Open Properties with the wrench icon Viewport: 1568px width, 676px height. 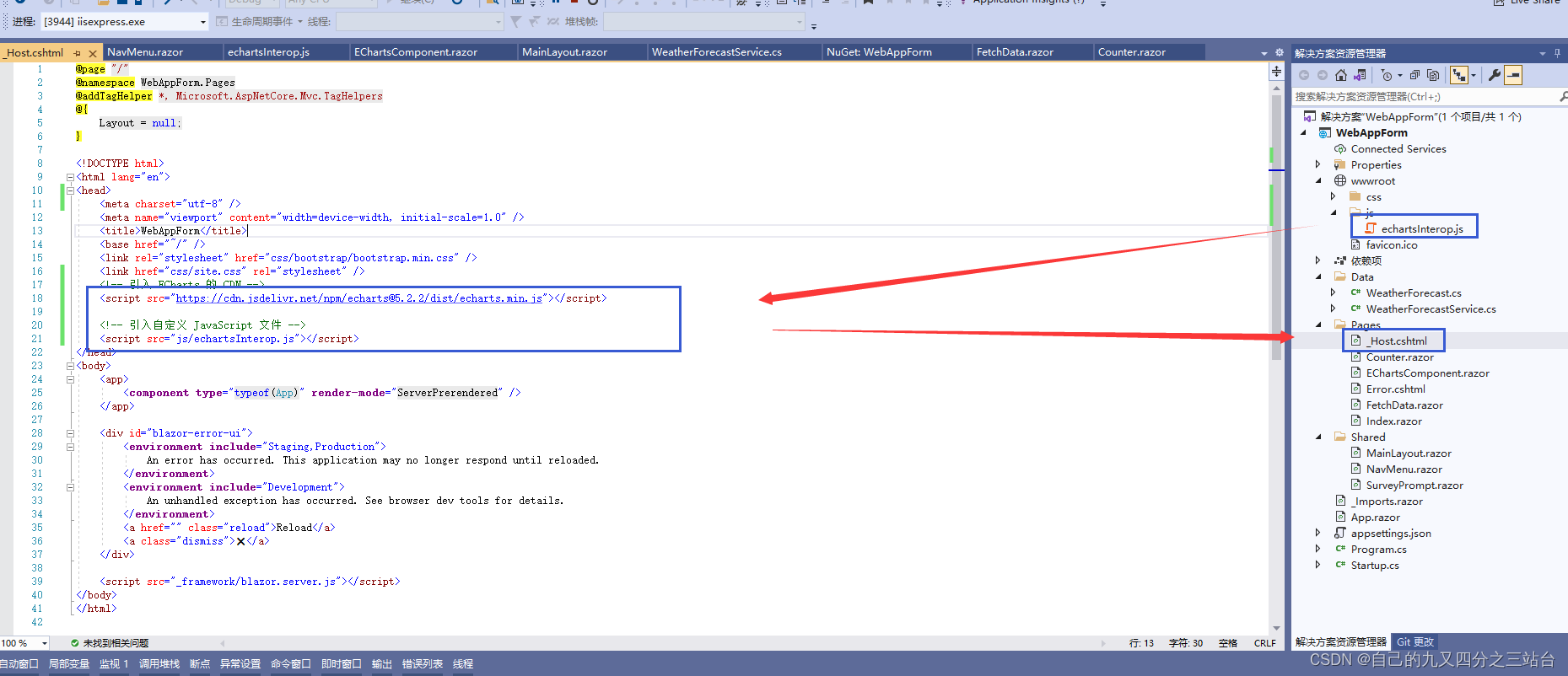[1495, 75]
